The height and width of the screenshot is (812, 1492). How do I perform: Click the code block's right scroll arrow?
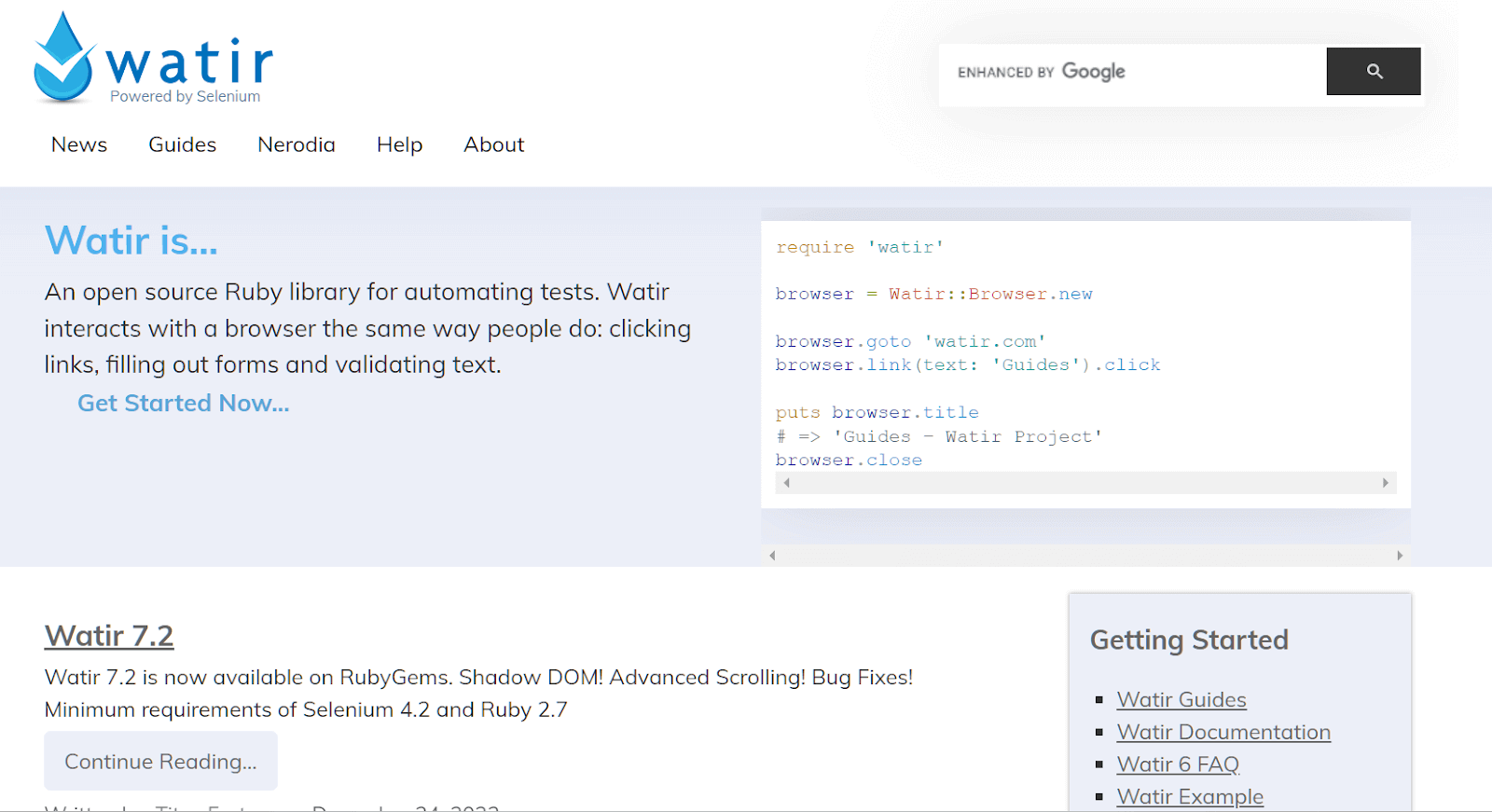coord(1385,483)
